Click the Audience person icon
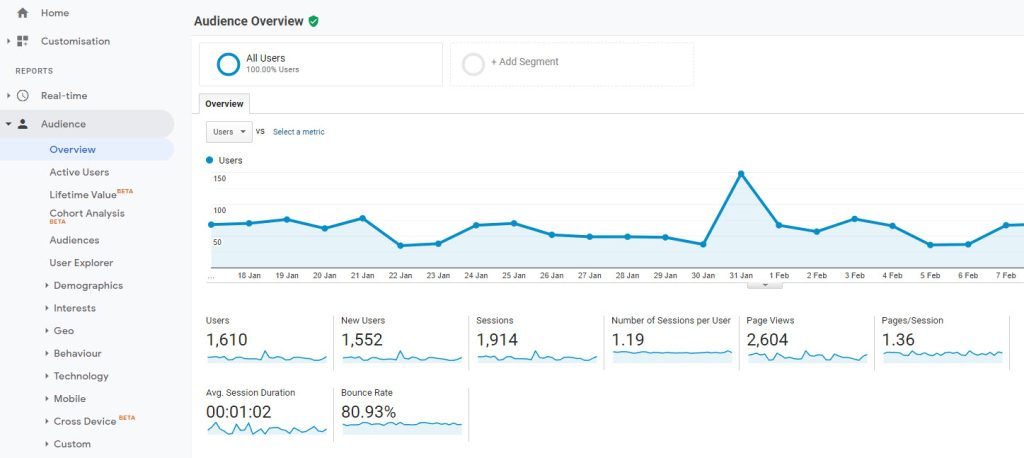This screenshot has width=1024, height=458. (x=23, y=124)
